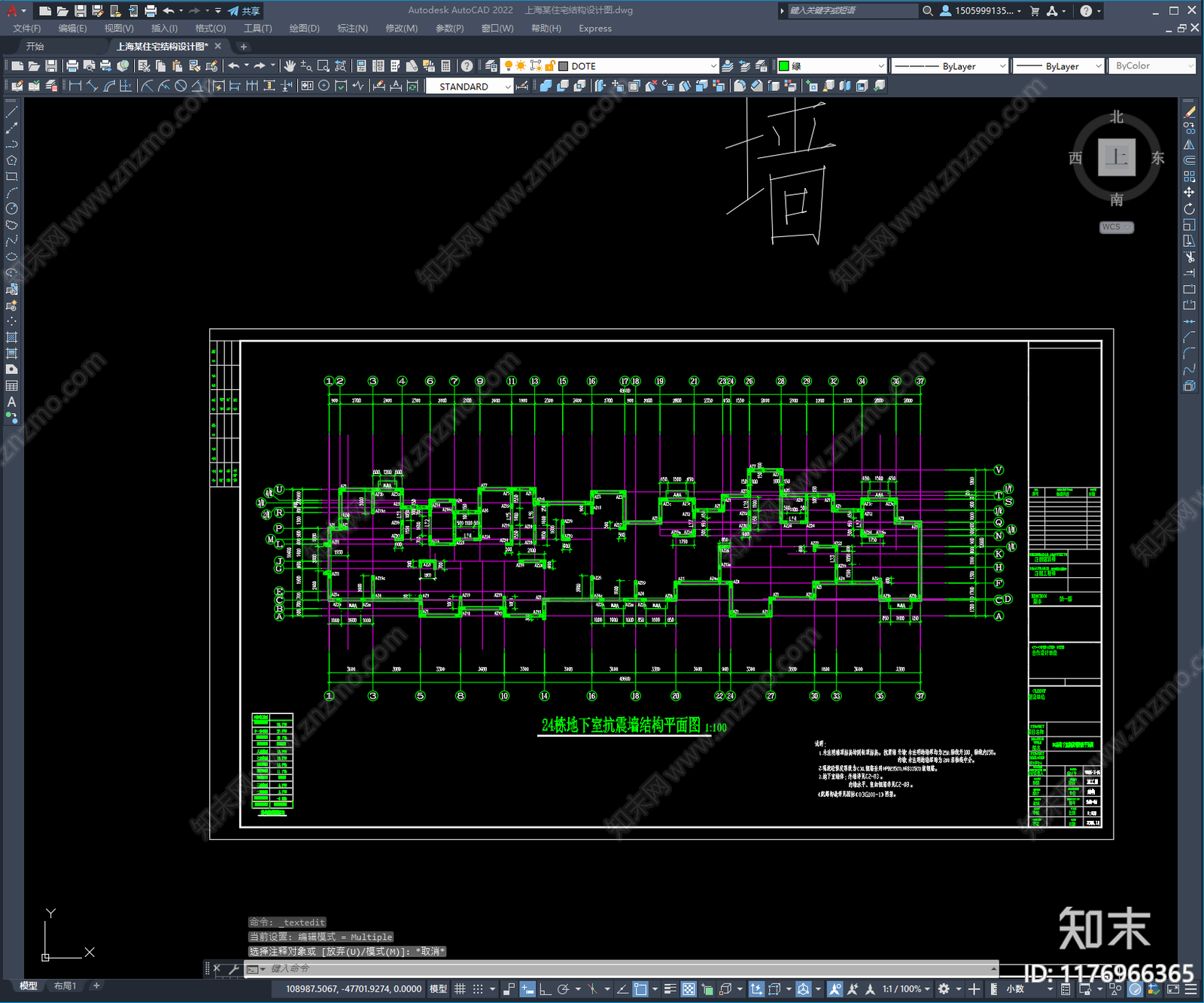
Task: Select the Multiline Text tool
Action: 11,402
